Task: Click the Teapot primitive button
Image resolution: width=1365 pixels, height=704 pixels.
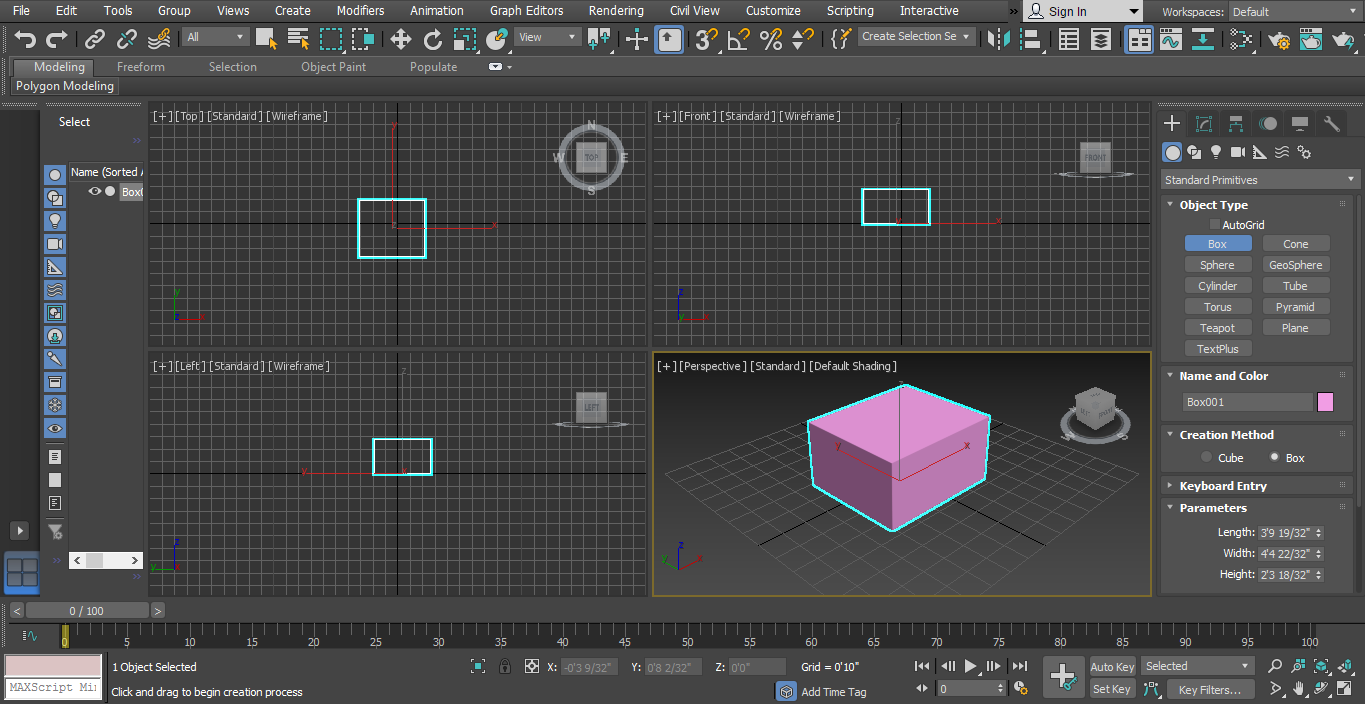Action: point(1218,327)
